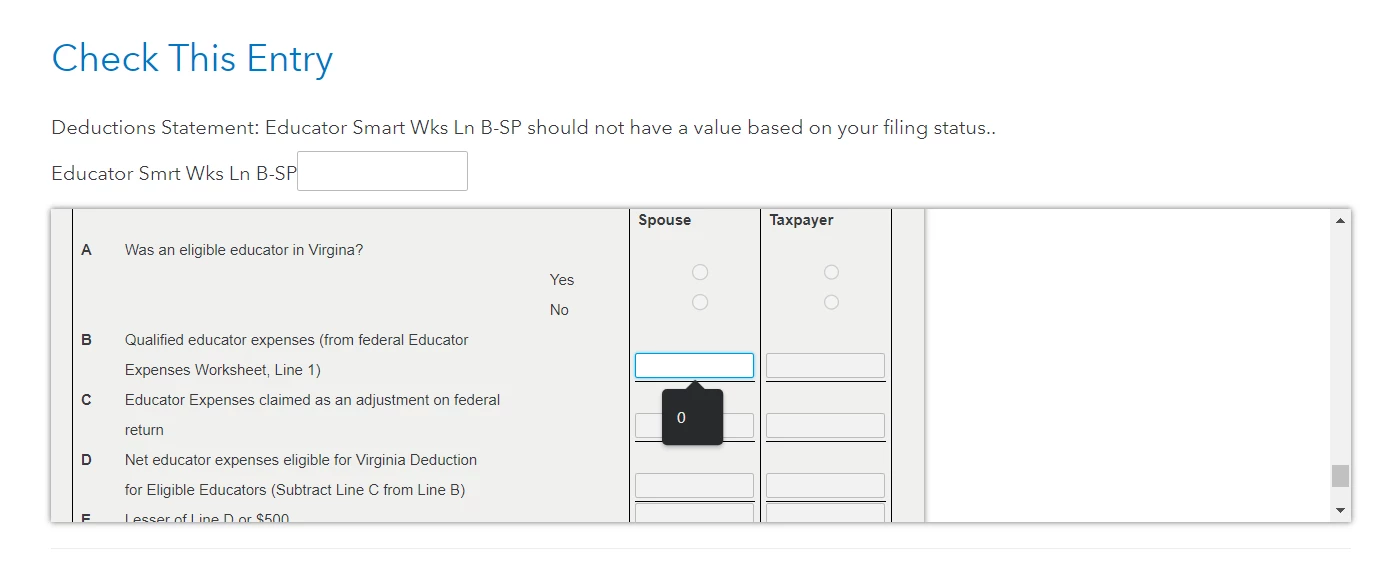Click the Spouse column header
The image size is (1392, 578).
pyautogui.click(x=664, y=220)
